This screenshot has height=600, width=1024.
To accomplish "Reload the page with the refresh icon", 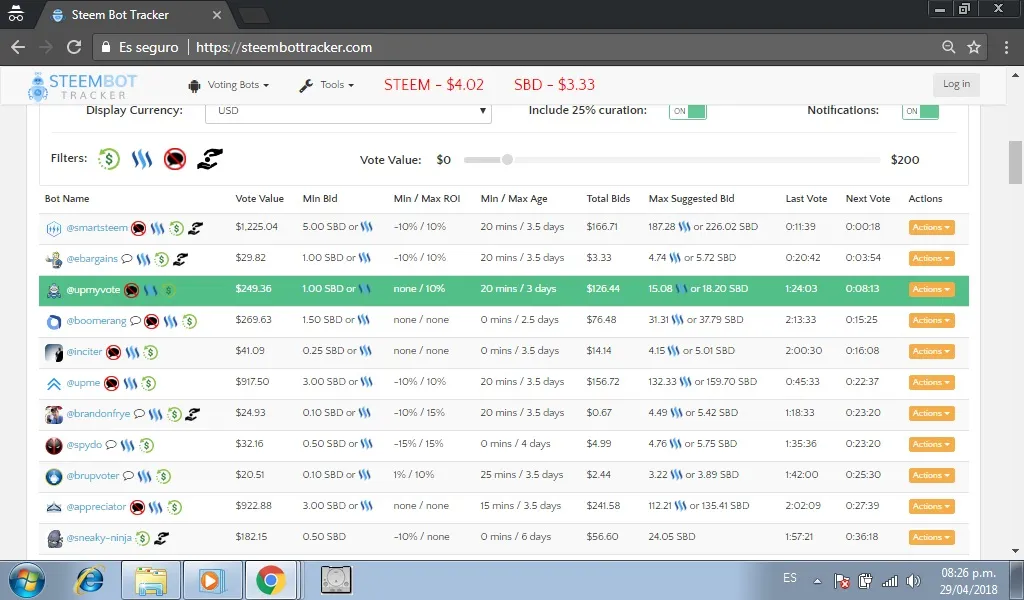I will click(74, 47).
